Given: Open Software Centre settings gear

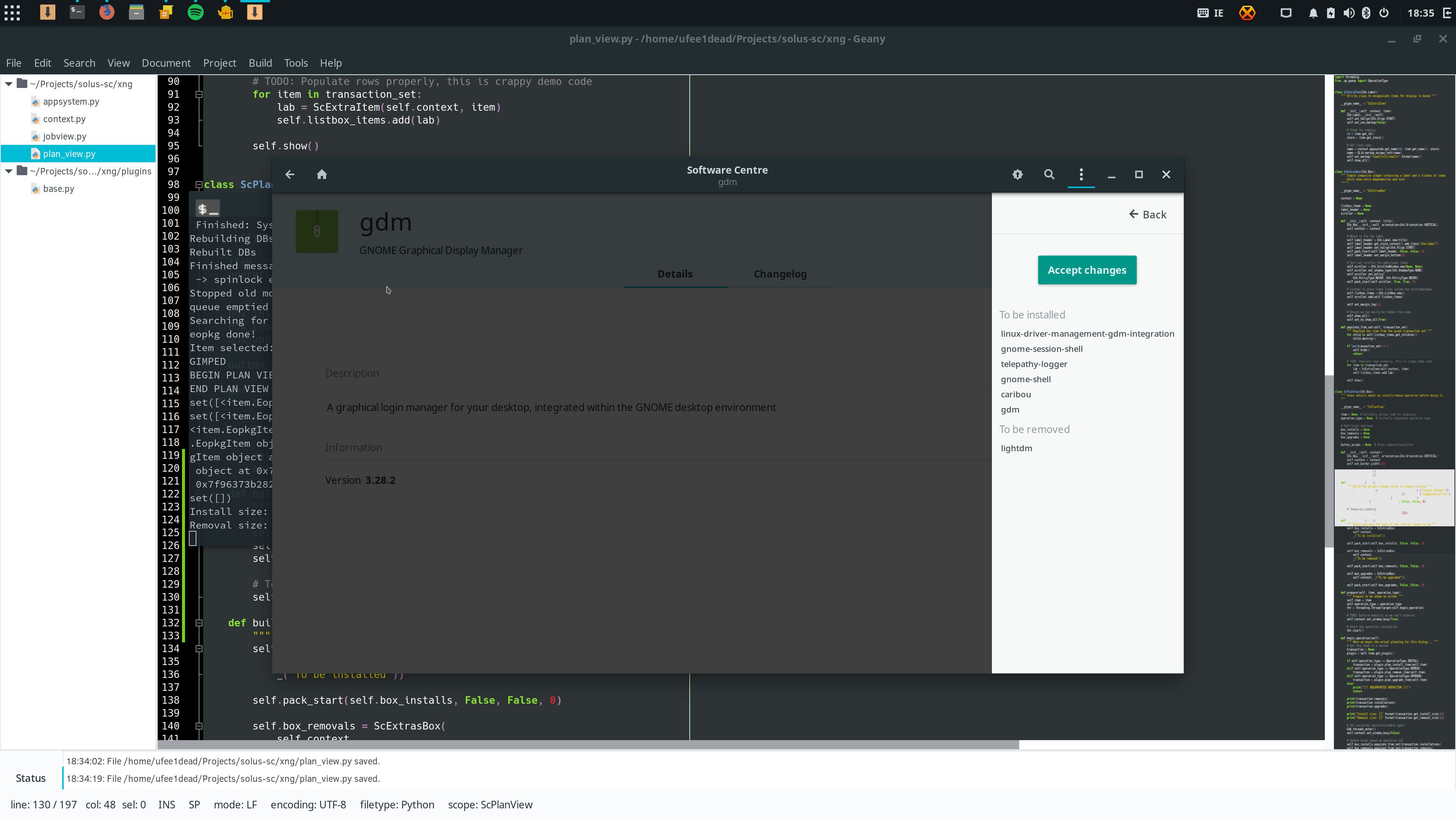Looking at the screenshot, I should point(1017,175).
